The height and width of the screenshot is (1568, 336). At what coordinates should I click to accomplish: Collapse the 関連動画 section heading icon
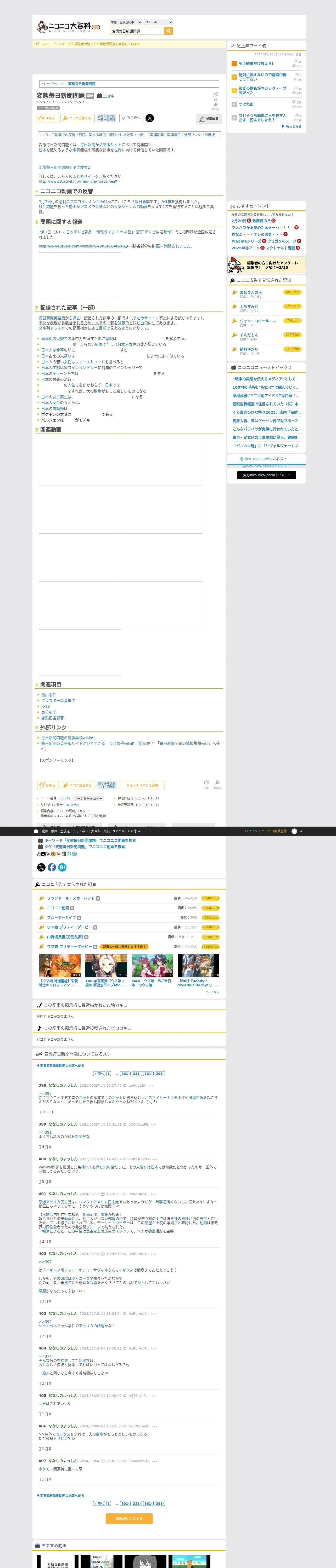37,430
